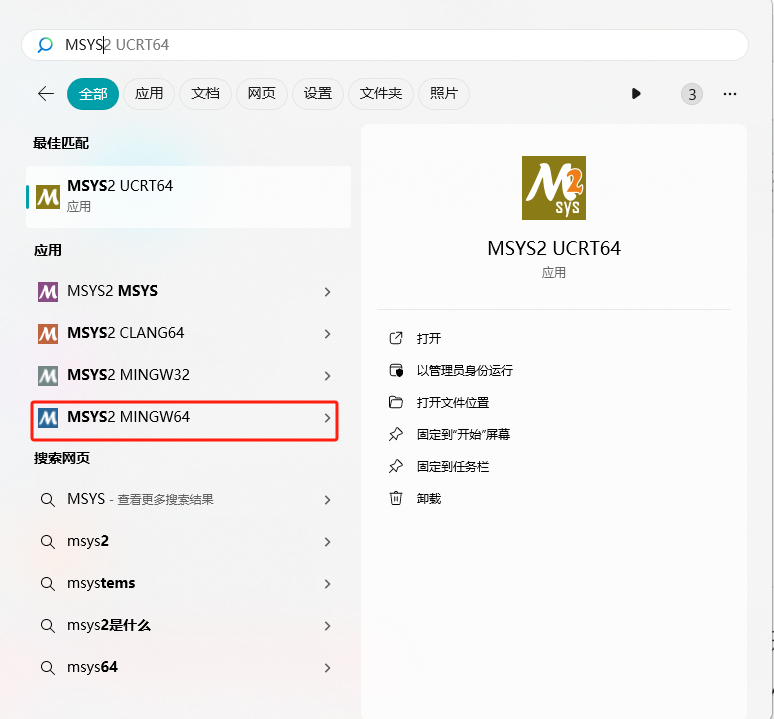This screenshot has width=774, height=719.
Task: Click the shield icon for 以管理员身份运行
Action: click(396, 370)
